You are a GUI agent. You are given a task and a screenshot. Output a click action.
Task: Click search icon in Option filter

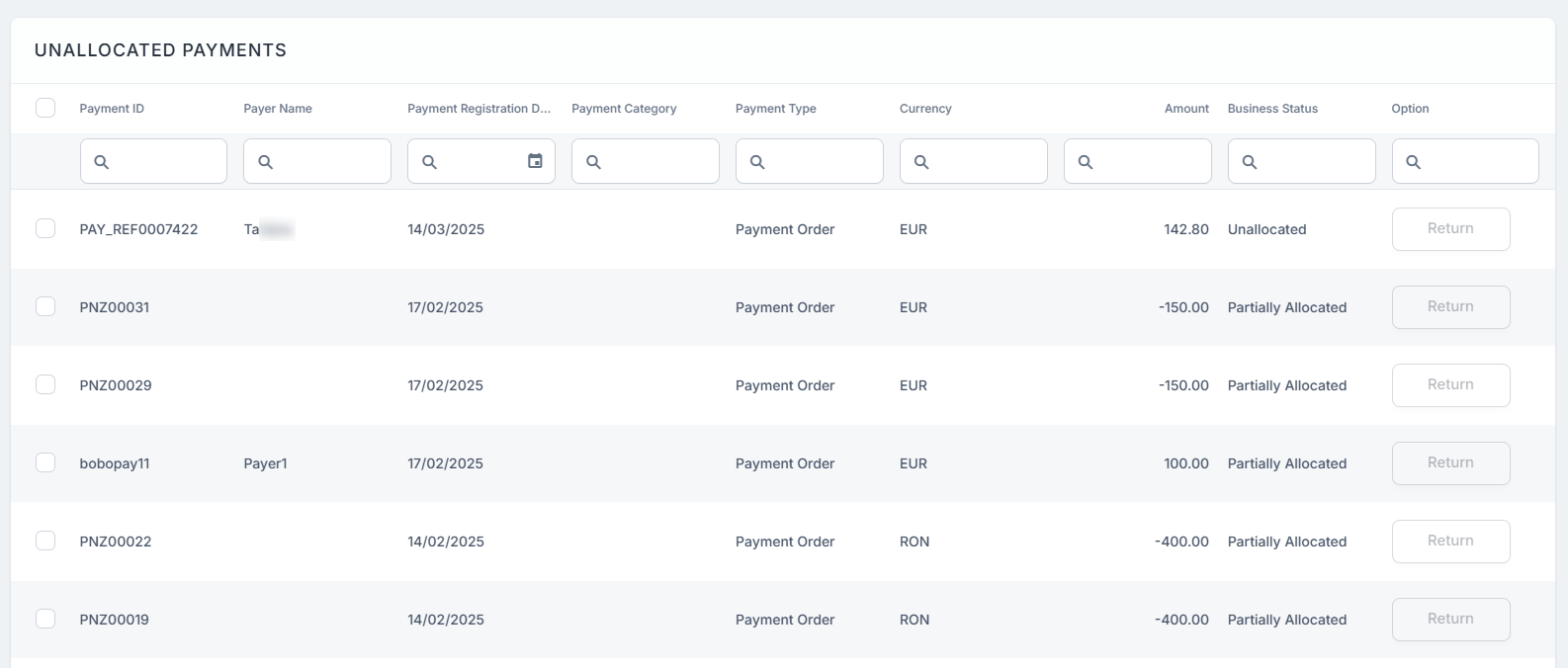click(1414, 162)
